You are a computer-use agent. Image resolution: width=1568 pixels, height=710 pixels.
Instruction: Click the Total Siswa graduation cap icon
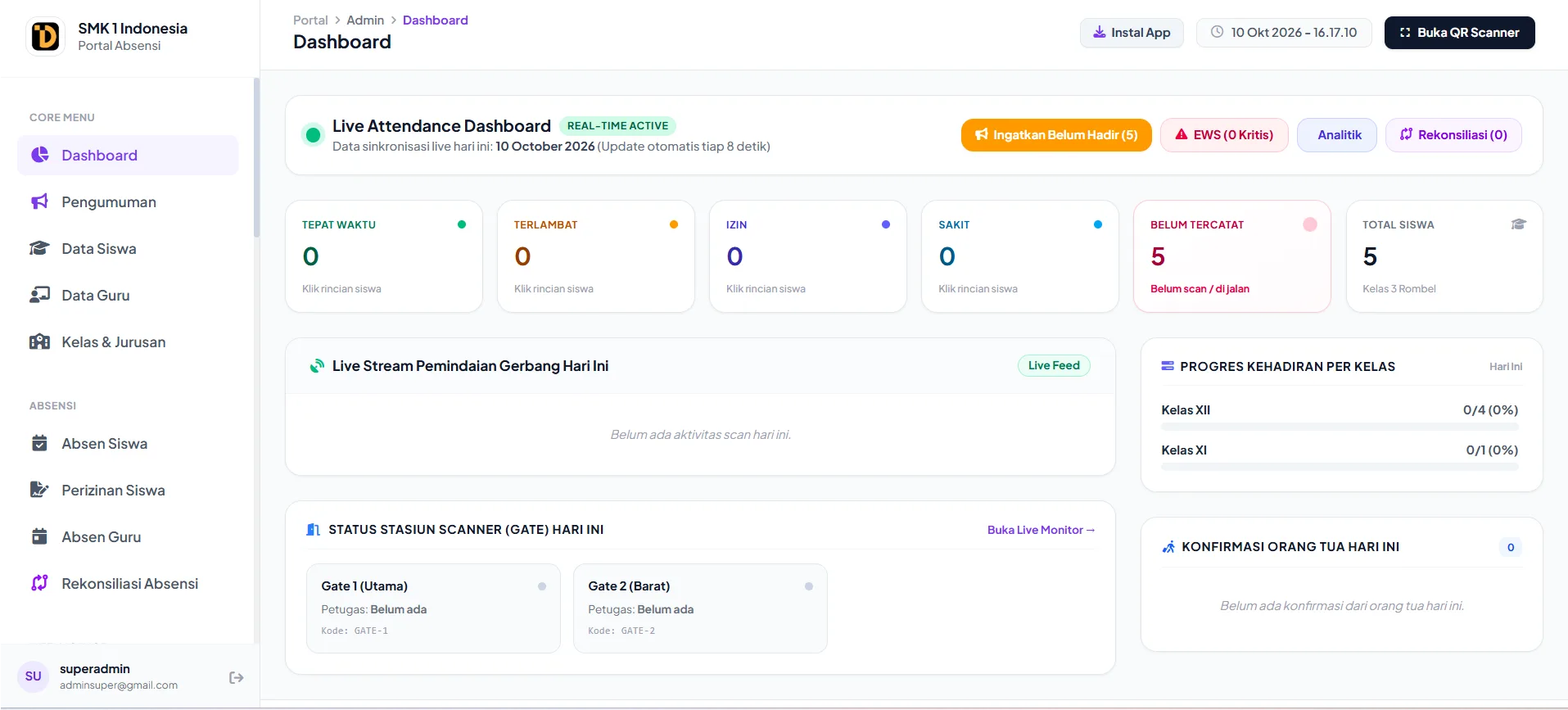coord(1519,224)
